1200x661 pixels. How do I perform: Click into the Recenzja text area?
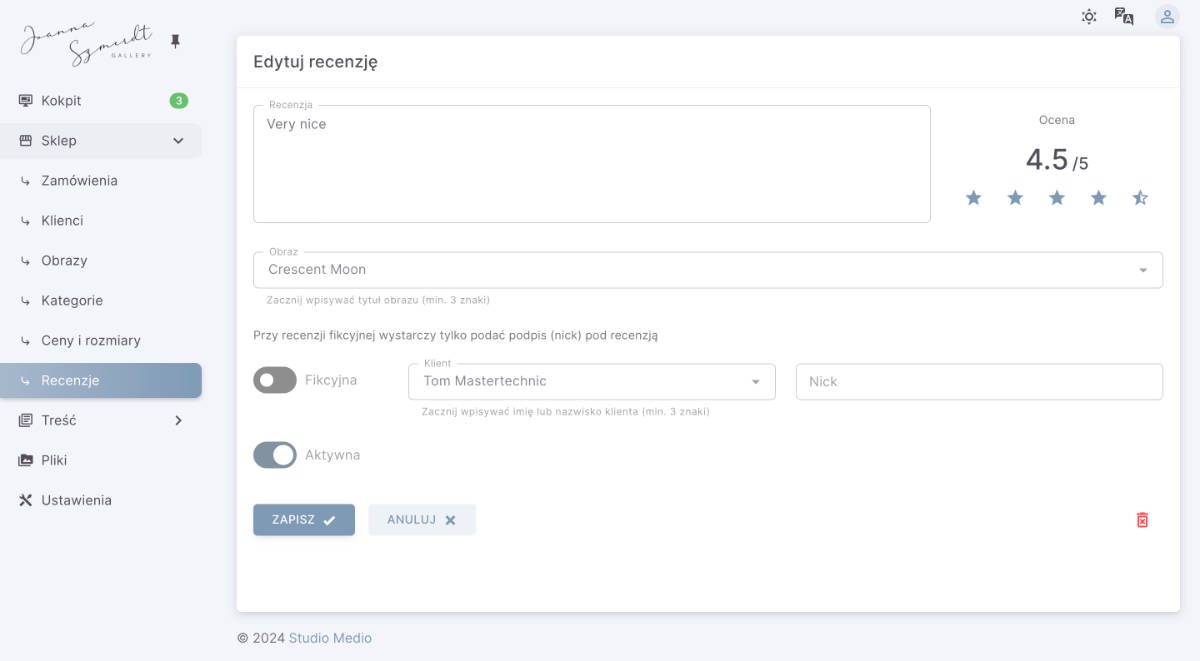point(592,164)
